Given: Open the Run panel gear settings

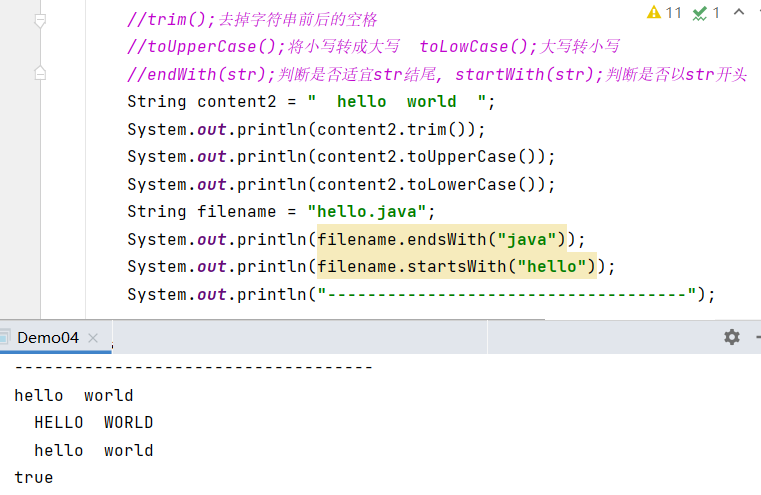Looking at the screenshot, I should (x=732, y=337).
